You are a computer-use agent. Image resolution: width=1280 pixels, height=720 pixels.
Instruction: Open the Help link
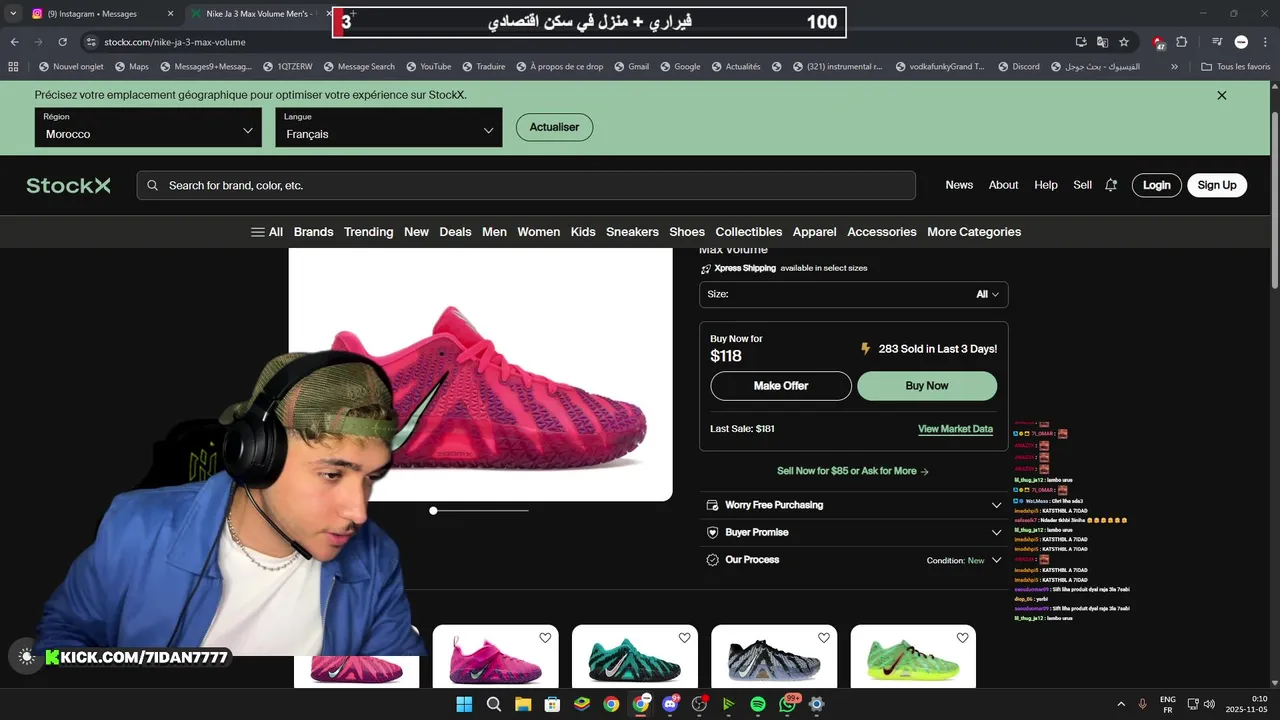point(1046,185)
